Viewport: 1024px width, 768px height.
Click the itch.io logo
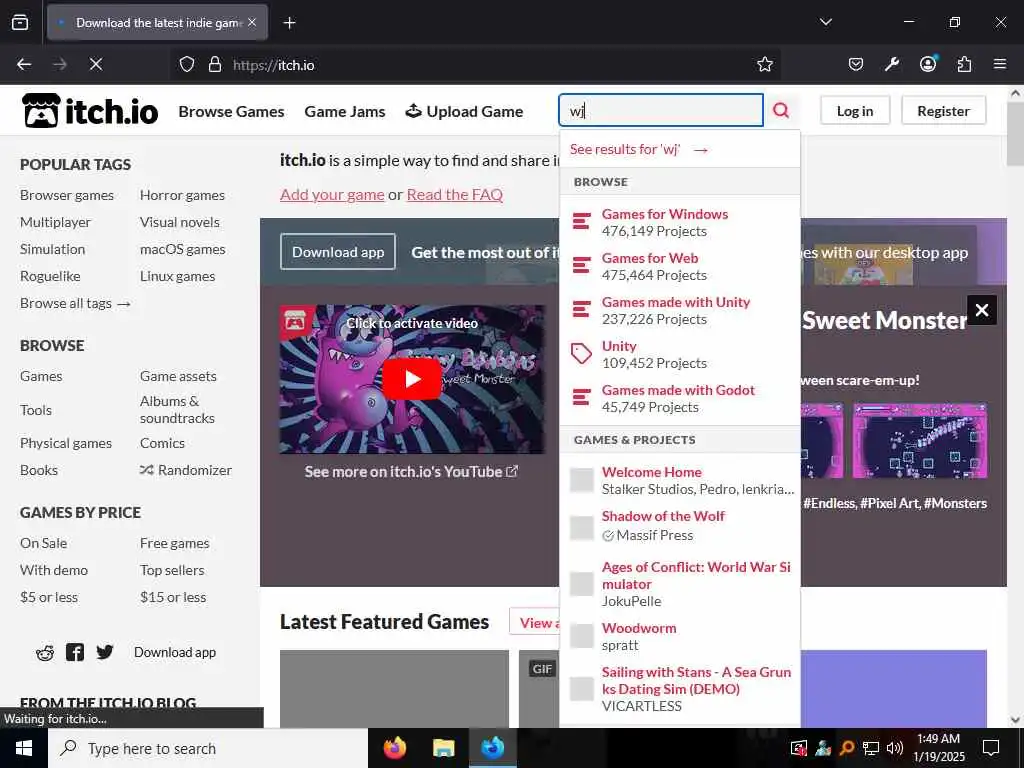(90, 110)
